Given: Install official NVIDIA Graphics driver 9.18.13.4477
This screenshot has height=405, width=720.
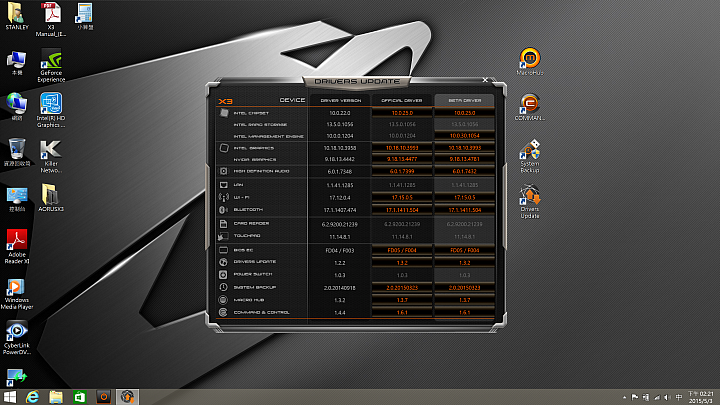Looking at the screenshot, I should tap(402, 159).
